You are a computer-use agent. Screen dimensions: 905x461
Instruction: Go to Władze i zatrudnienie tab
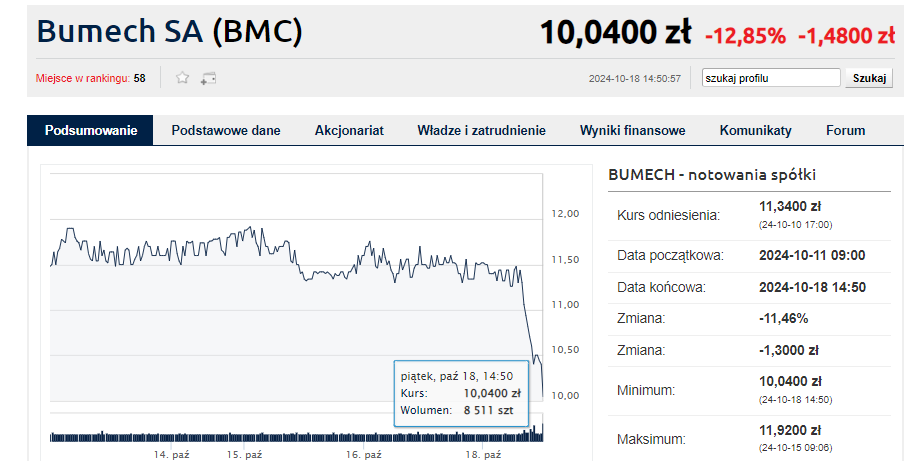(x=481, y=130)
